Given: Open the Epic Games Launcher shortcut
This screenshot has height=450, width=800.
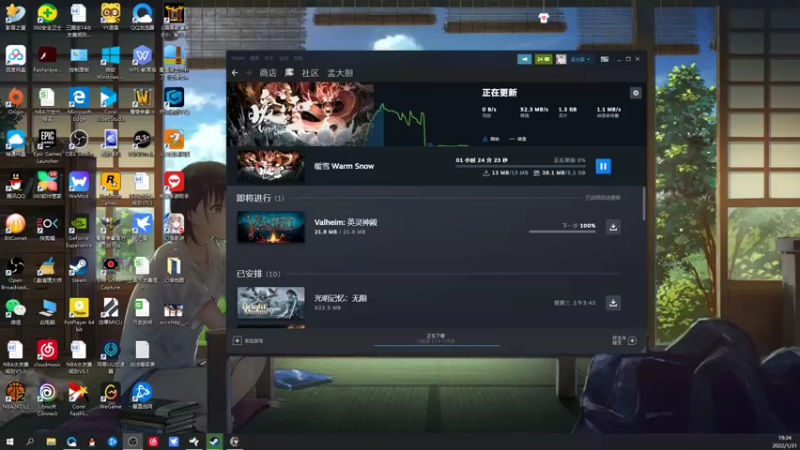Looking at the screenshot, I should (47, 146).
